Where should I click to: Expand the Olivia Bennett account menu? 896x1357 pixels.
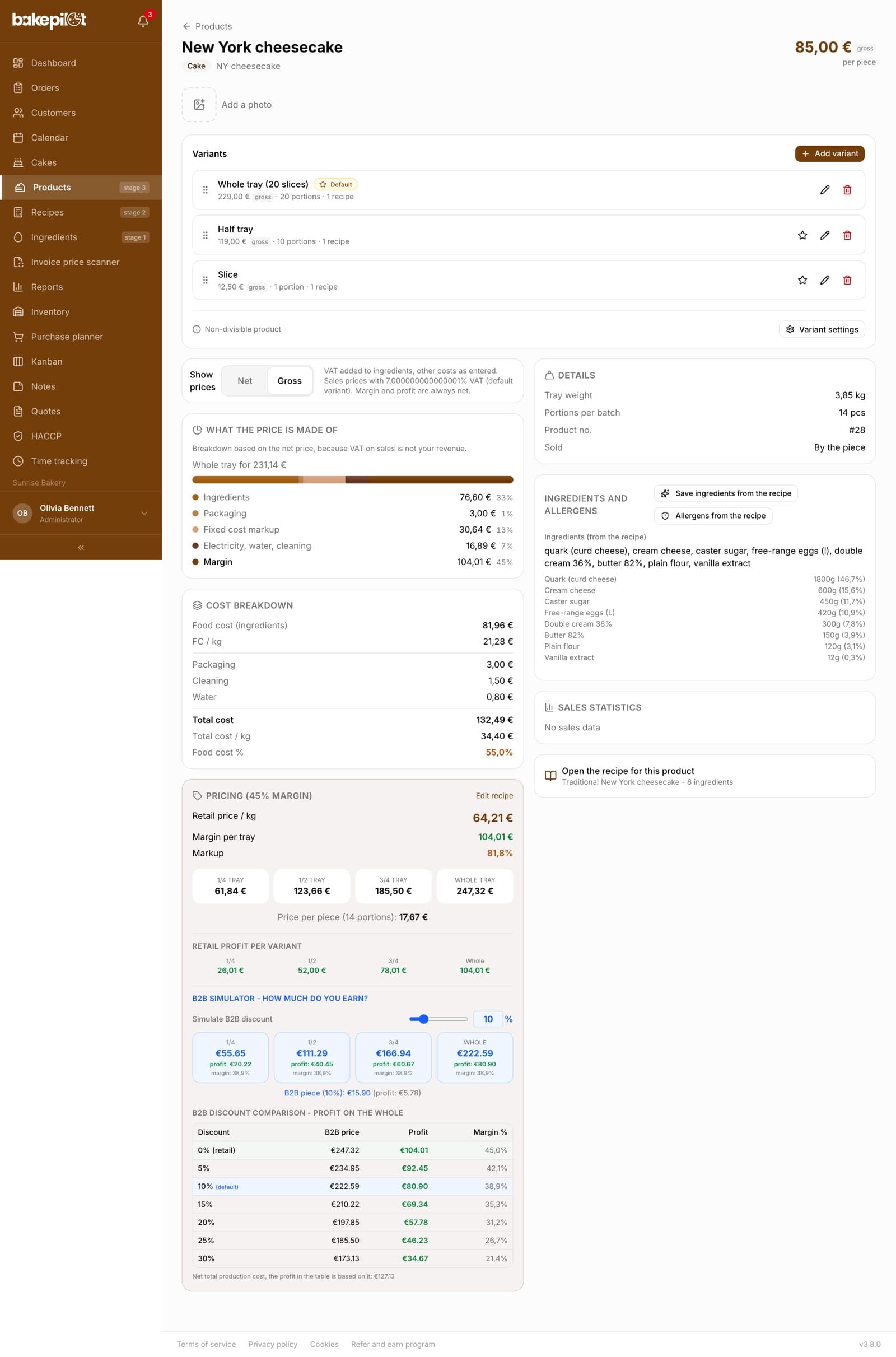[x=81, y=513]
